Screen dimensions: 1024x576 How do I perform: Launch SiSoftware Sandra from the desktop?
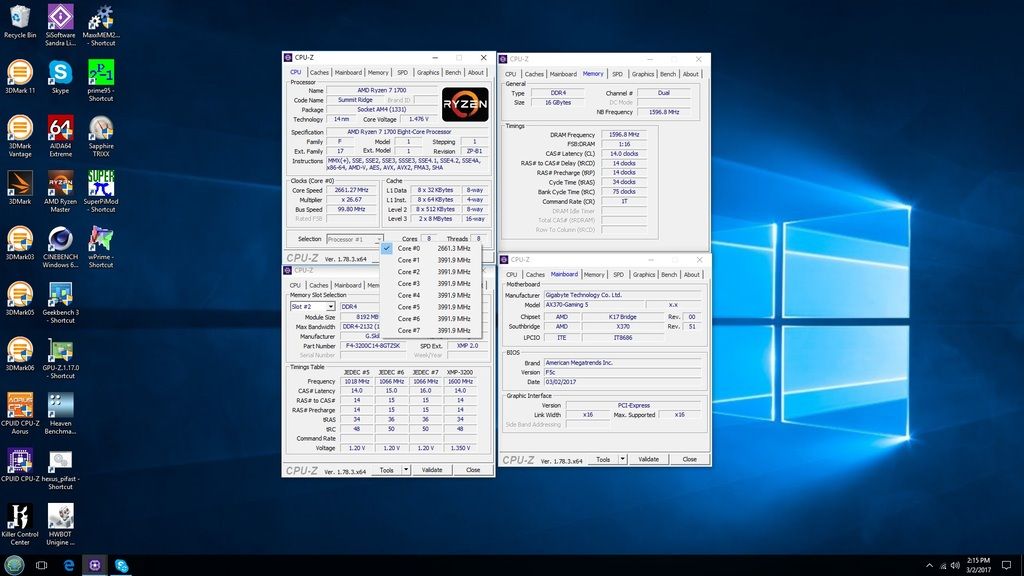tap(60, 25)
